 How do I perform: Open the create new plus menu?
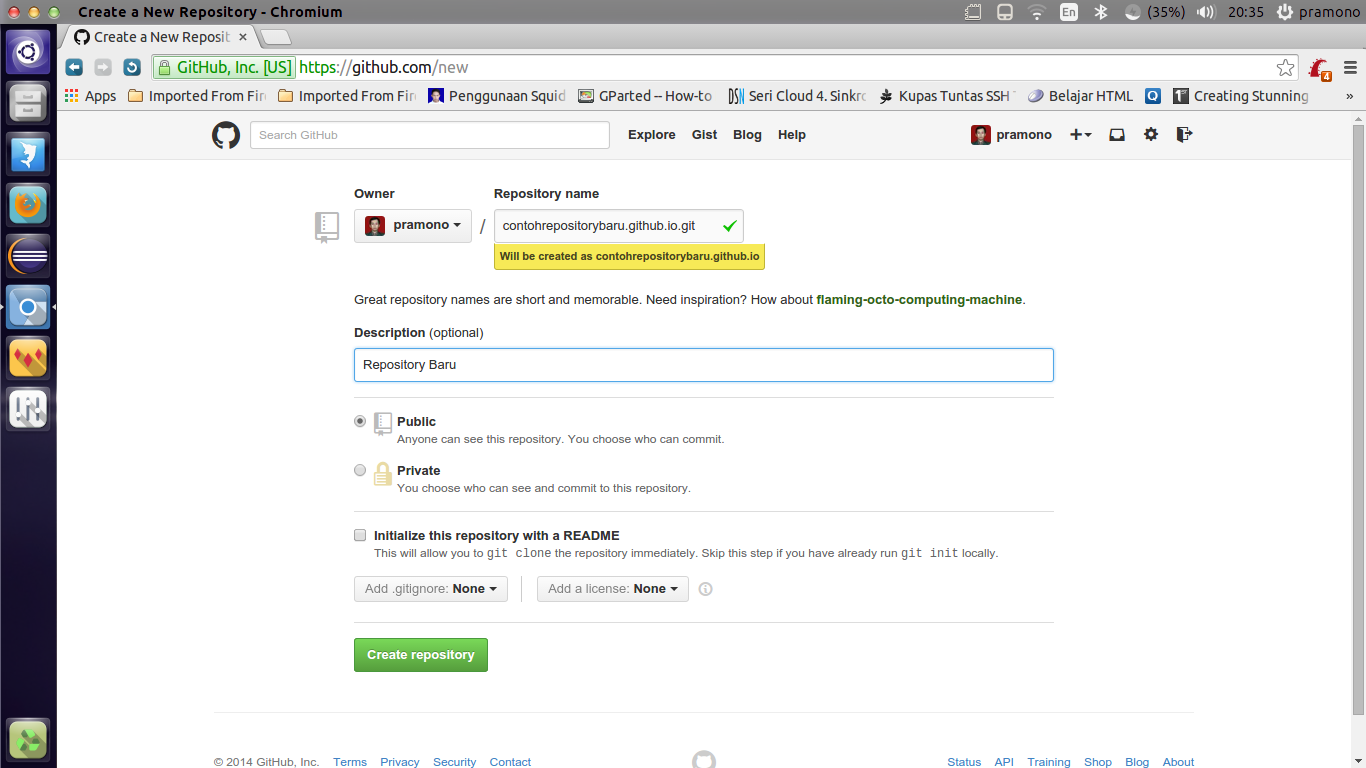click(x=1081, y=135)
